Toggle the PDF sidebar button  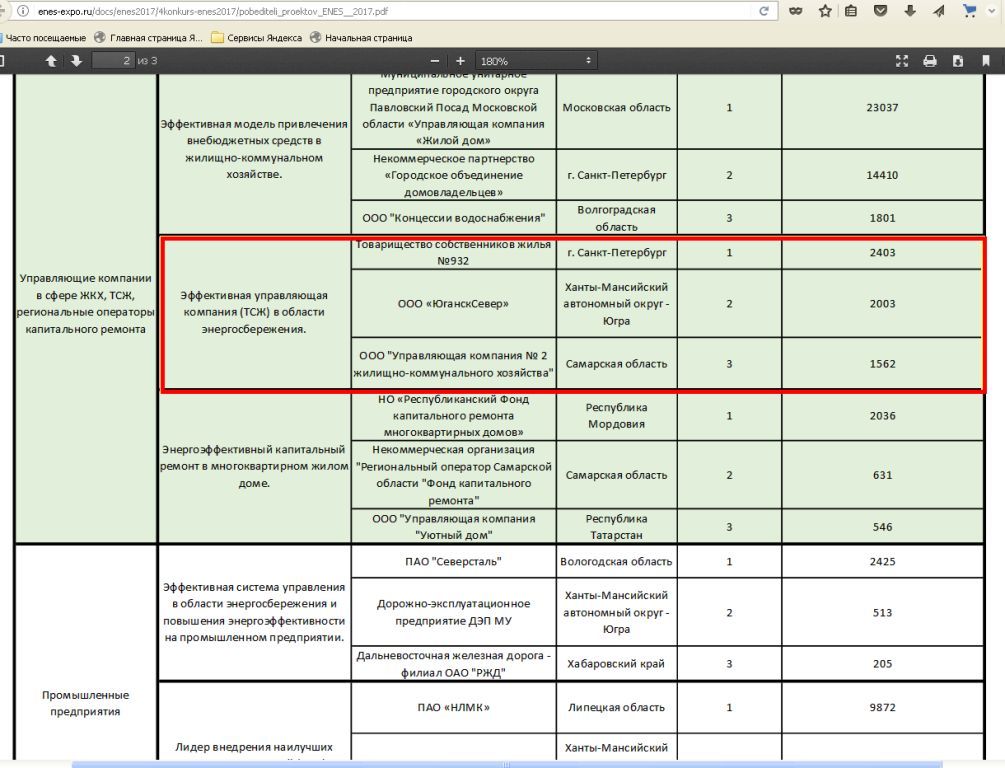(x=2, y=61)
